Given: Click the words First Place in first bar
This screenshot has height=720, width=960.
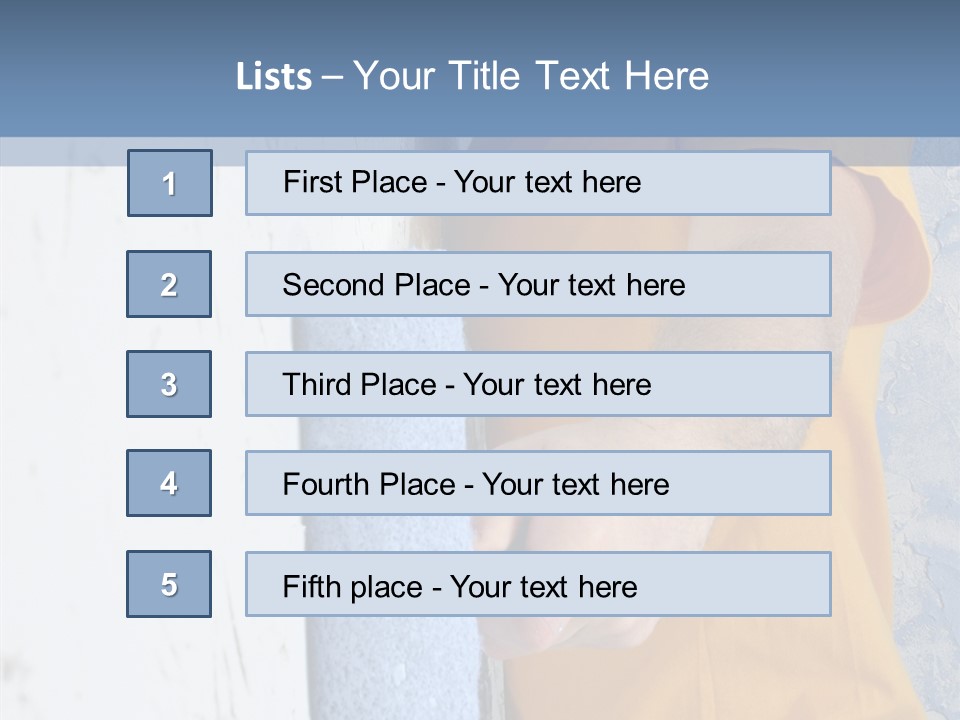Looking at the screenshot, I should tap(355, 182).
